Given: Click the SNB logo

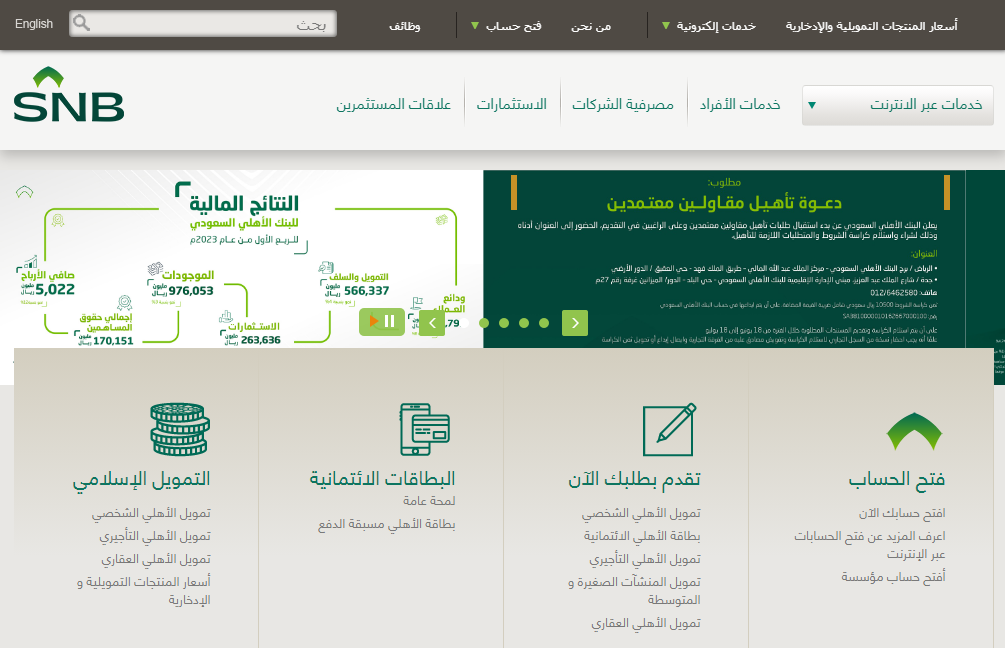Looking at the screenshot, I should (69, 94).
